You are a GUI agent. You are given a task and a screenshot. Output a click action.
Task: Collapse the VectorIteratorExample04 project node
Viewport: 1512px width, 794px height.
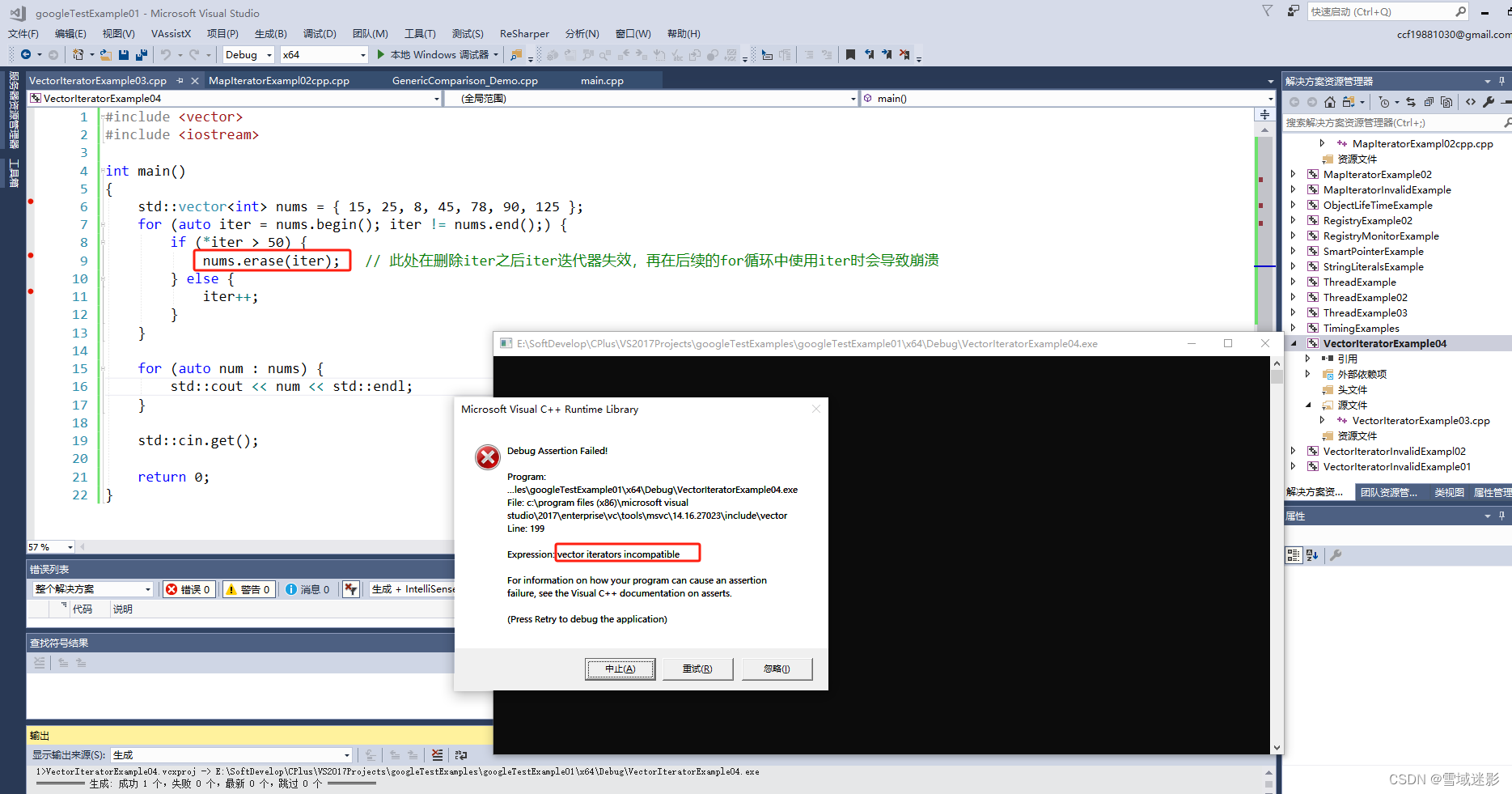[1293, 343]
